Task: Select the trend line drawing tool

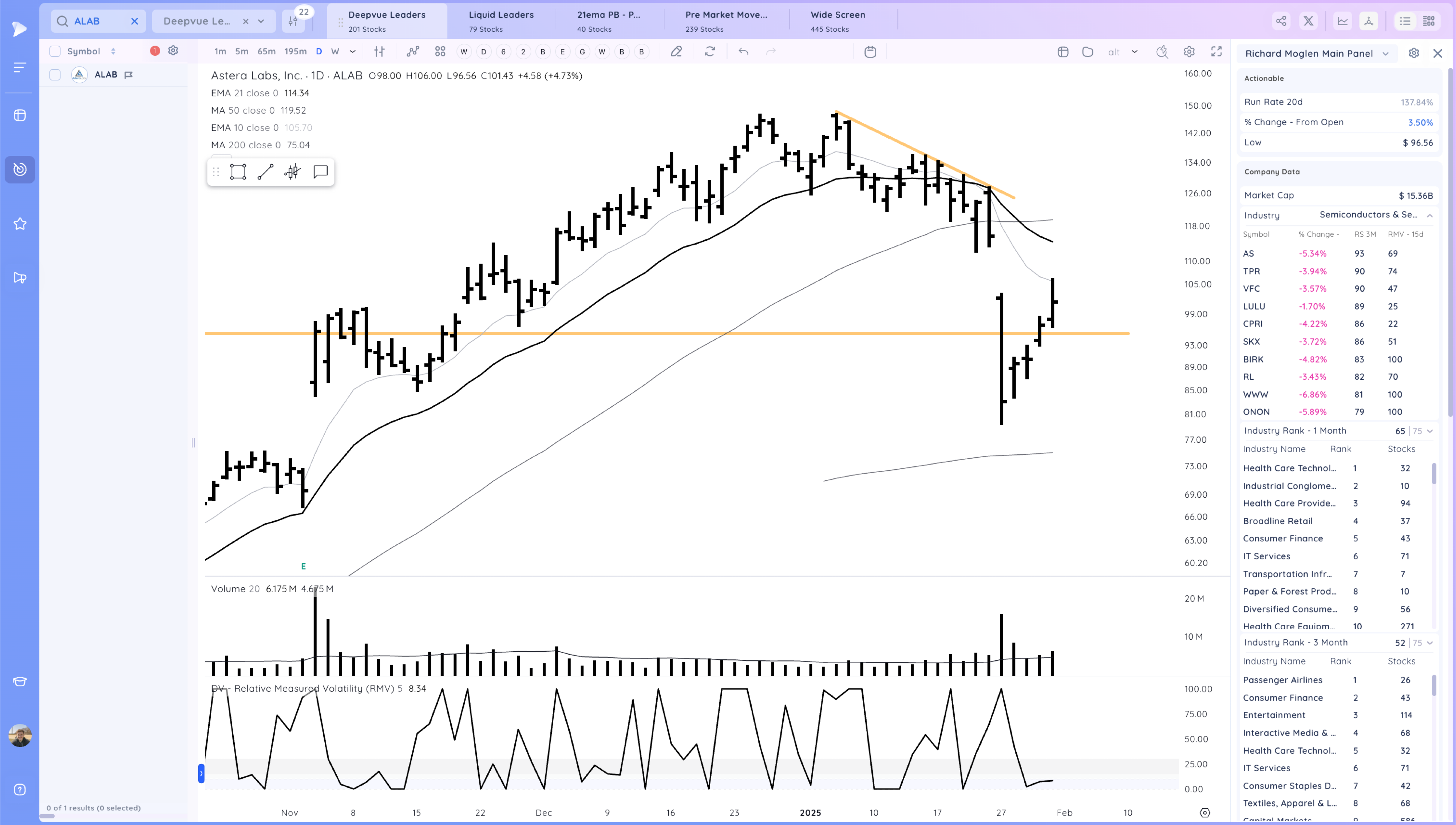Action: (x=265, y=172)
